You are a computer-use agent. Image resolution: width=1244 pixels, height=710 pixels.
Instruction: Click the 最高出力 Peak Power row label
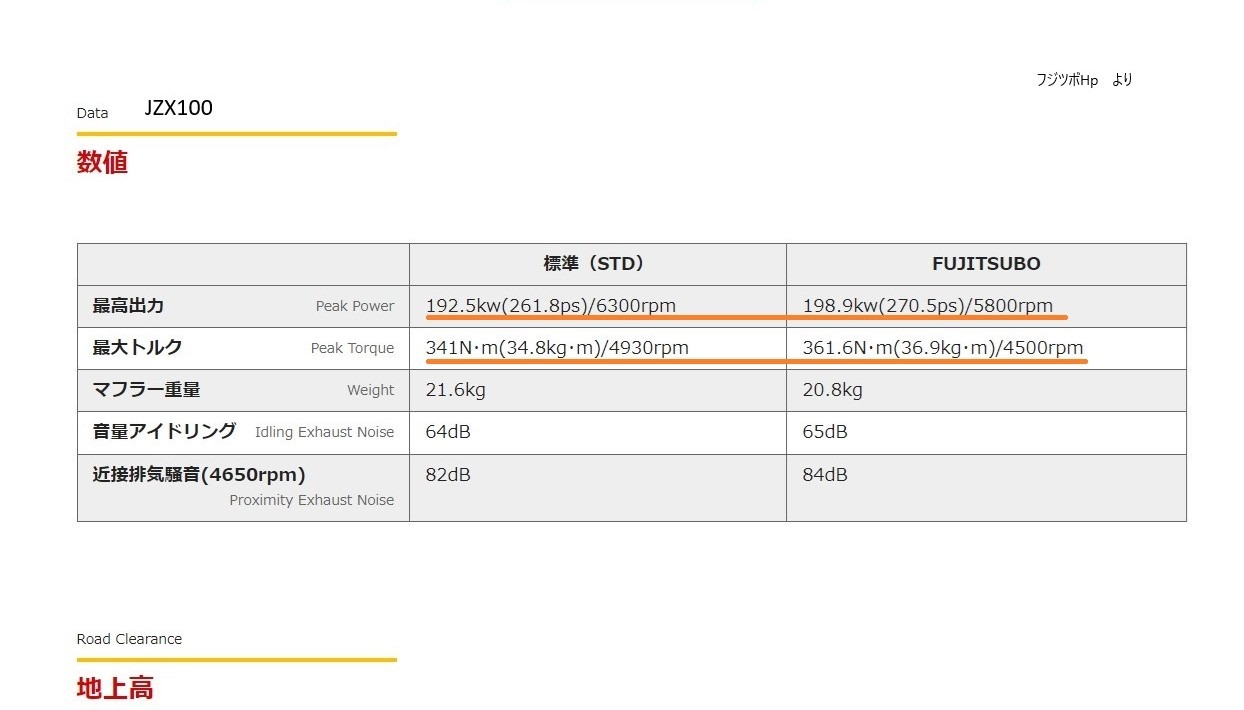click(128, 306)
